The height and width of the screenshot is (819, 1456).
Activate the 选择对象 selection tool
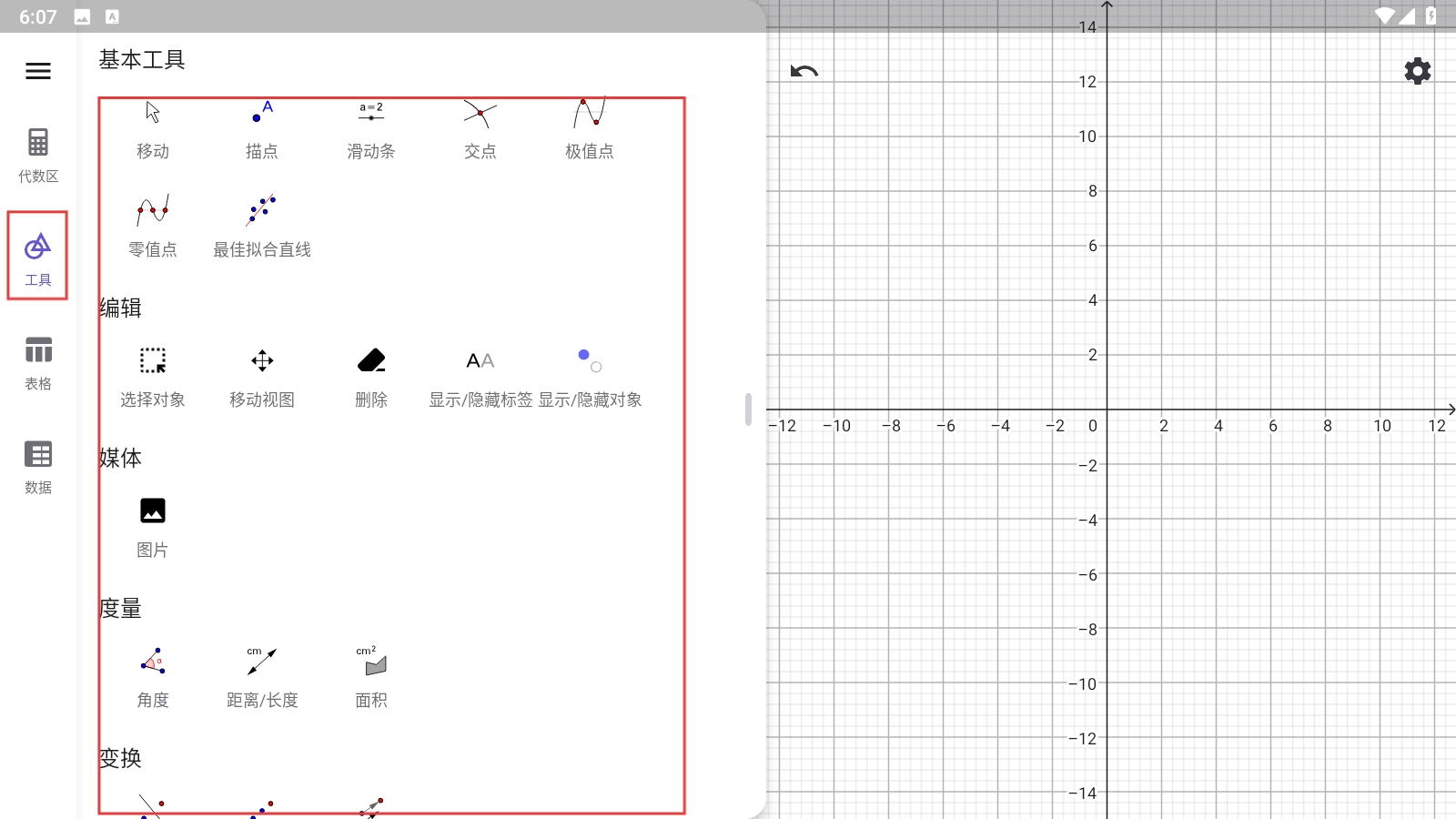[x=153, y=376]
